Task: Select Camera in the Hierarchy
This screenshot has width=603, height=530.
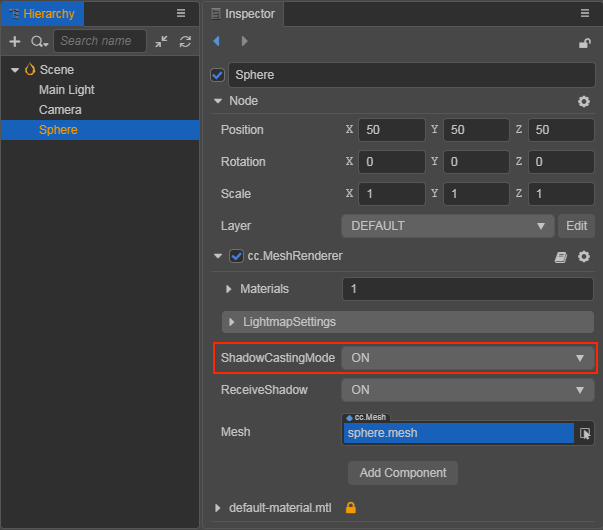Action: click(60, 110)
